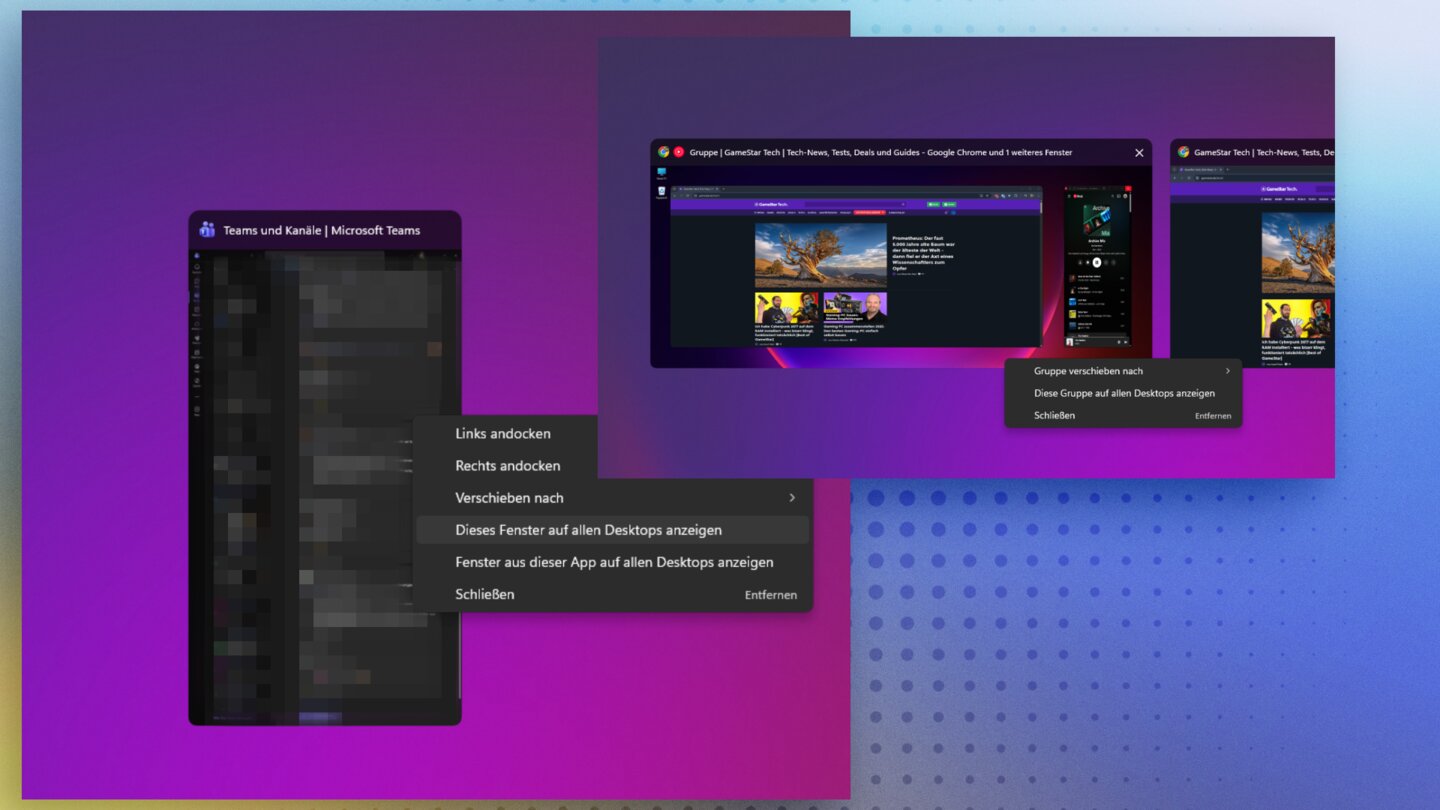Click the Prometheus tree article image in group preview
1440x810 pixels.
tap(820, 255)
